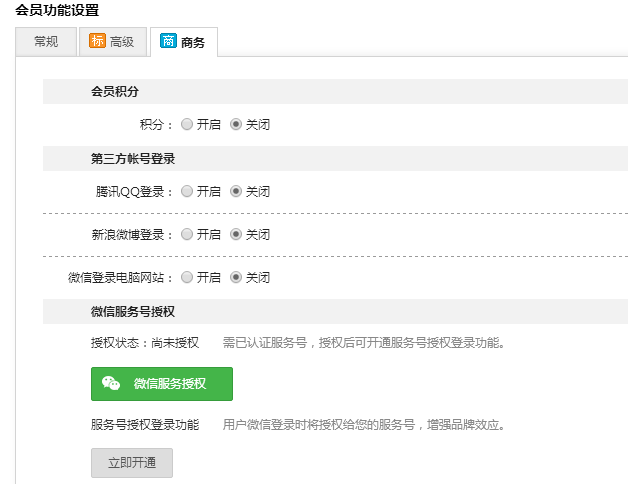Click the green 微信服务授权 button
This screenshot has height=484, width=628.
pos(162,384)
